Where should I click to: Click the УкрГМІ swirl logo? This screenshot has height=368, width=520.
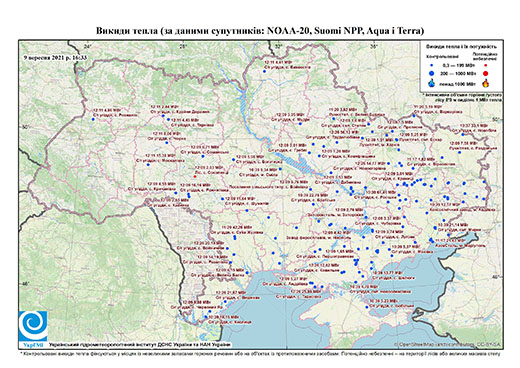[33, 327]
